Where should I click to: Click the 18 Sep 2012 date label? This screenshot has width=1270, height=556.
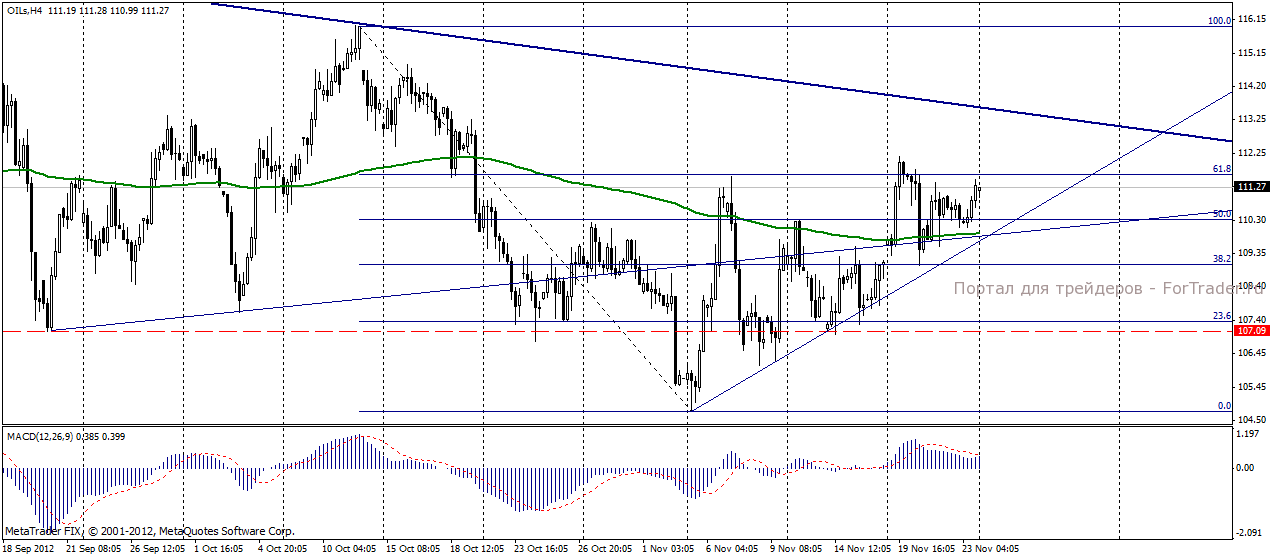click(29, 549)
